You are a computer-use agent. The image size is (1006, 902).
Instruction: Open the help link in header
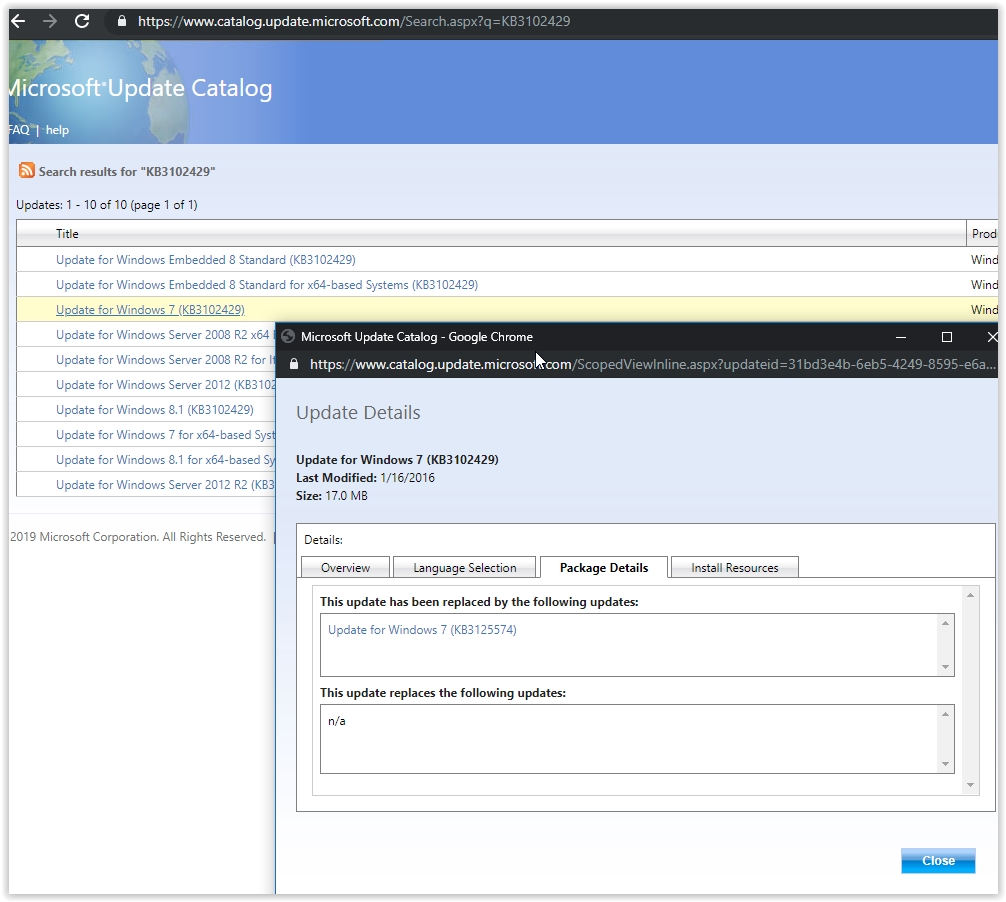(57, 130)
